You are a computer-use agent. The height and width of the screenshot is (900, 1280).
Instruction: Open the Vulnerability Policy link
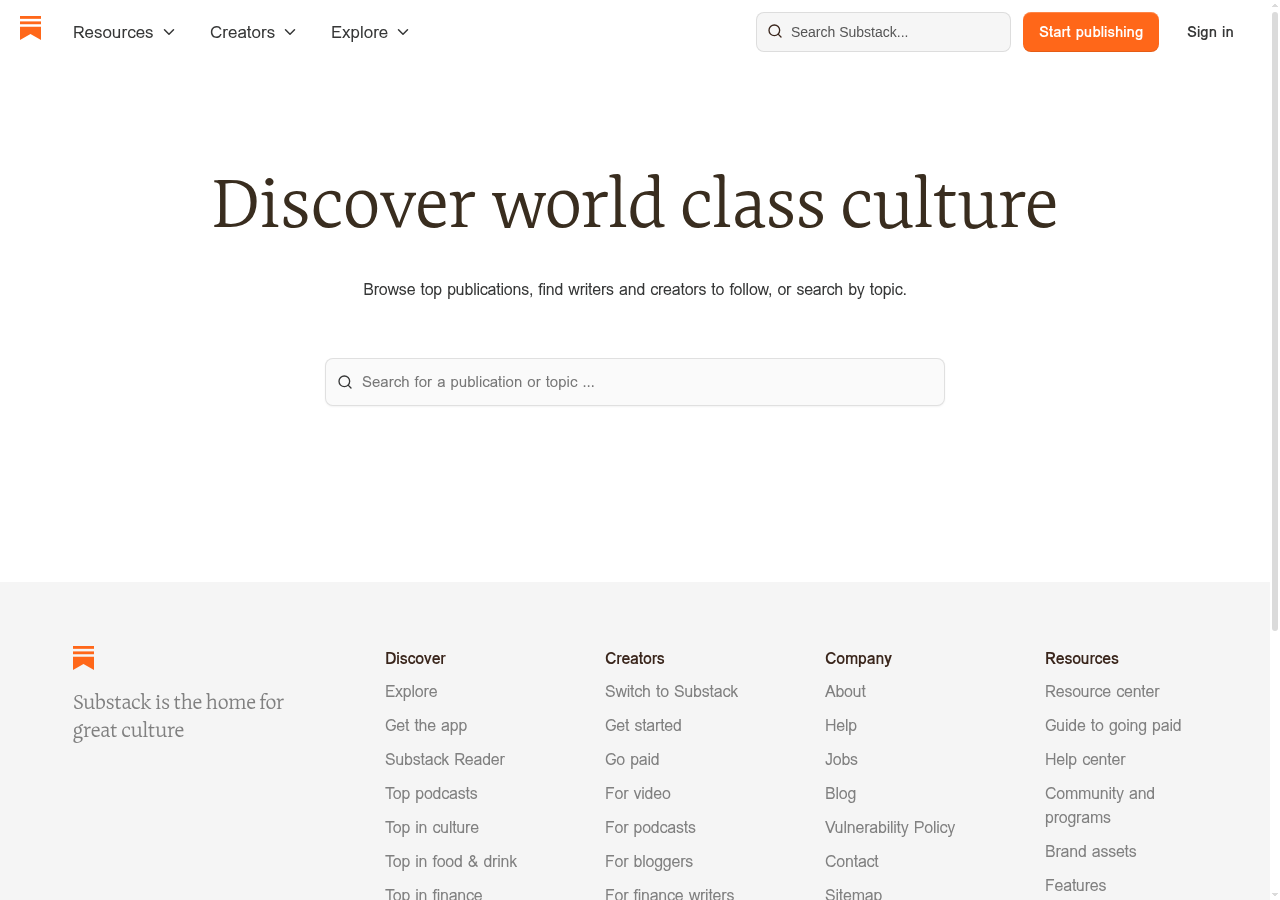[x=890, y=827]
